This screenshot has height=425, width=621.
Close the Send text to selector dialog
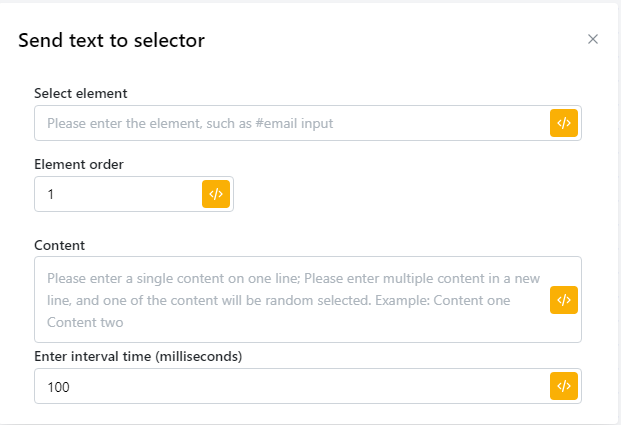593,39
